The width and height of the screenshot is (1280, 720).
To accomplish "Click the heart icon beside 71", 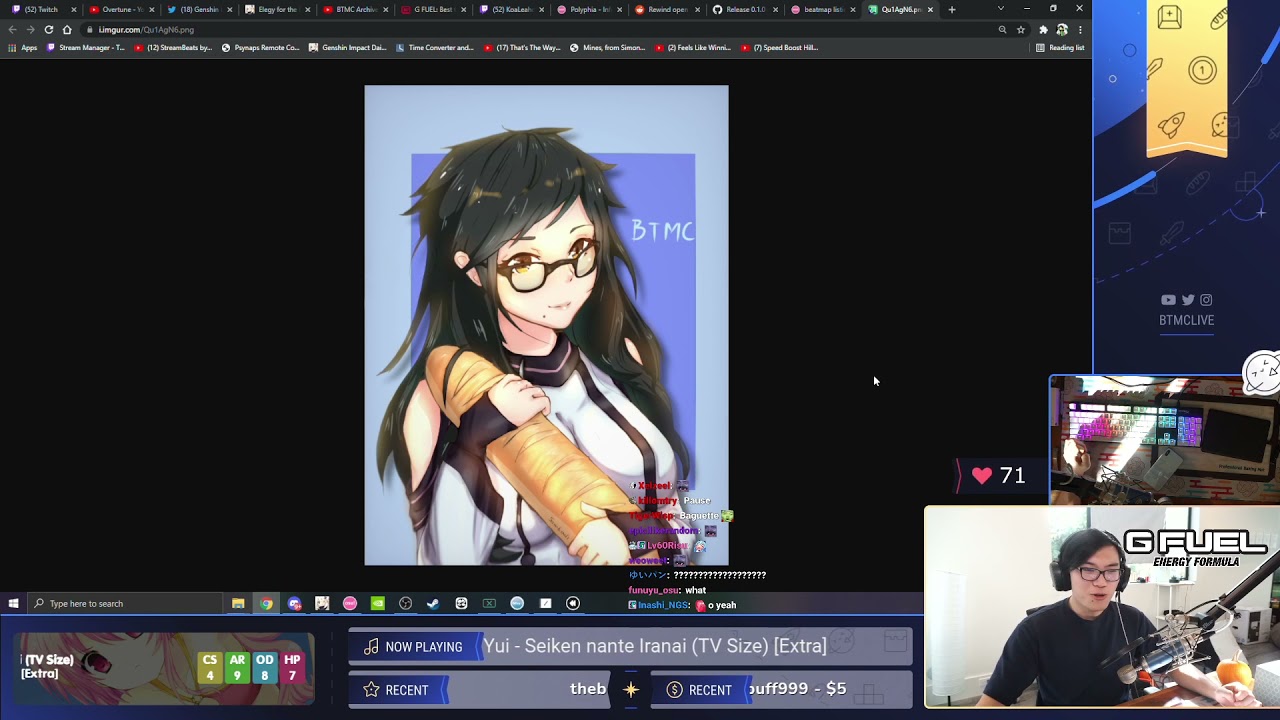I will pyautogui.click(x=982, y=476).
